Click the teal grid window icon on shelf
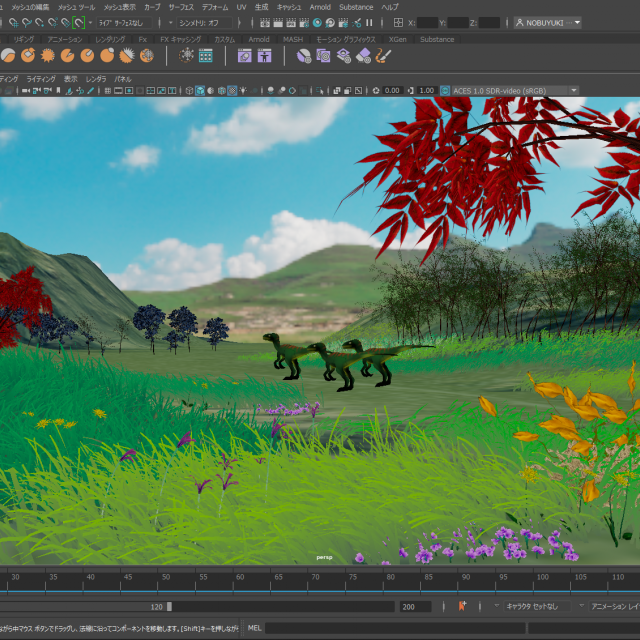Image resolution: width=640 pixels, height=640 pixels. pos(206,56)
